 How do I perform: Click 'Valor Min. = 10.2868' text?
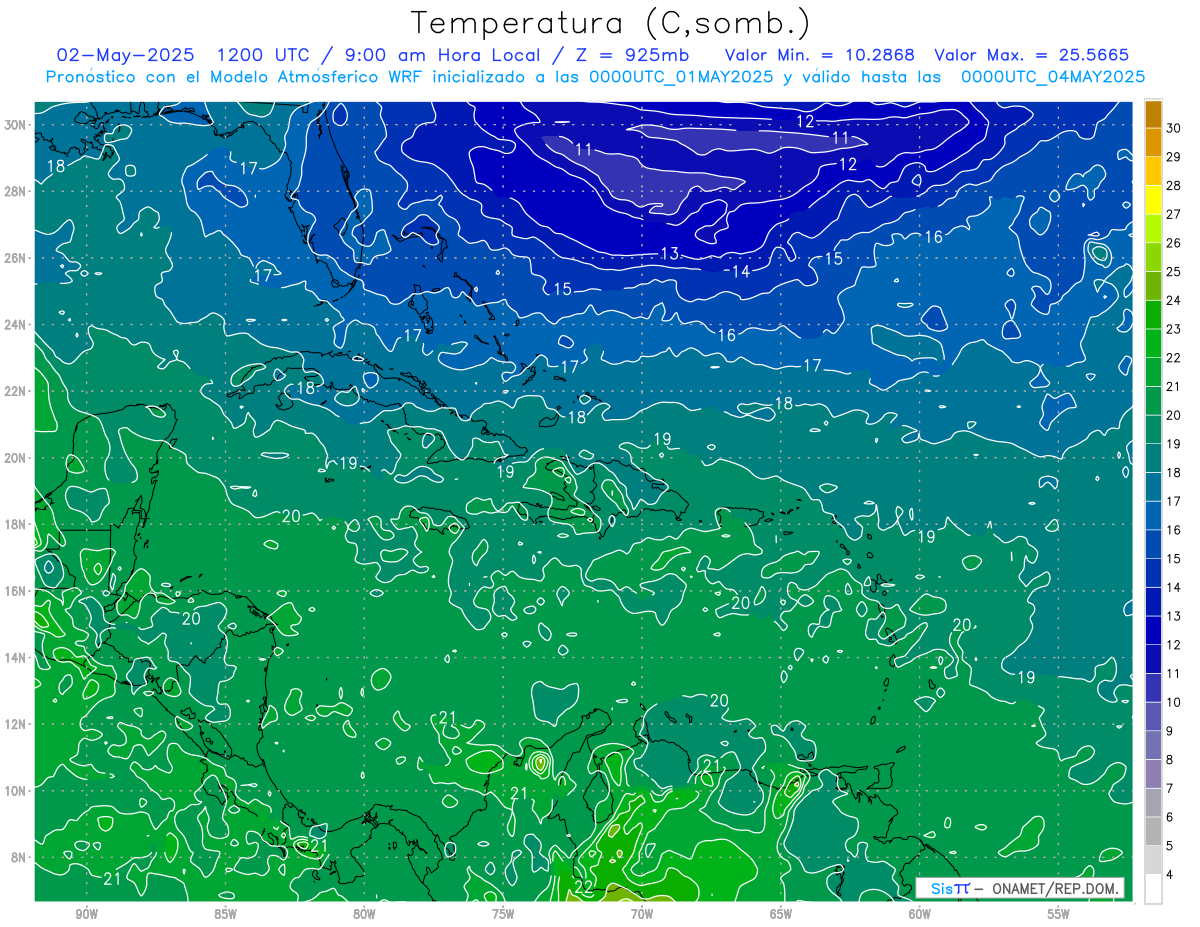(x=822, y=55)
